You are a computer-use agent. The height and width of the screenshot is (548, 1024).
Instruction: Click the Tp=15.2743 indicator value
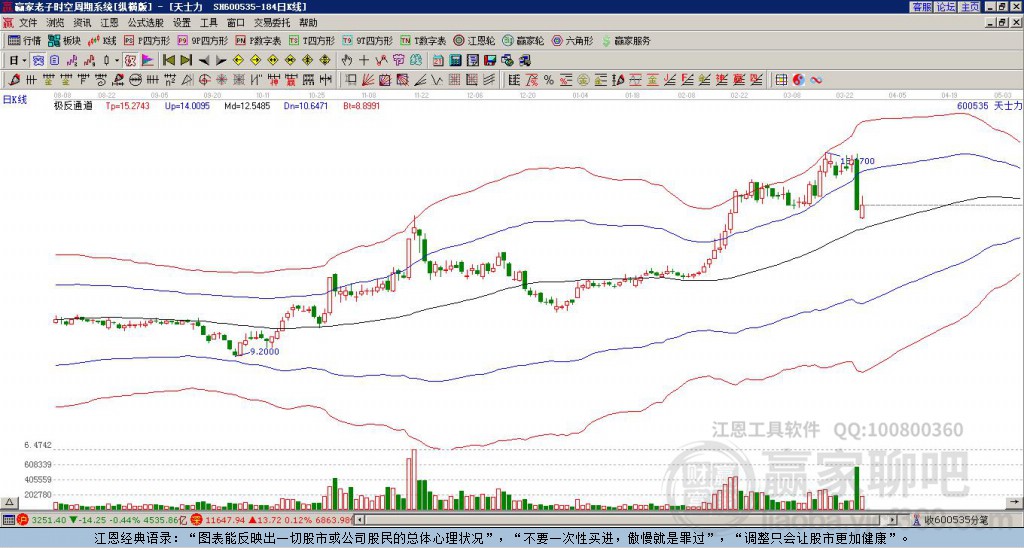click(127, 105)
